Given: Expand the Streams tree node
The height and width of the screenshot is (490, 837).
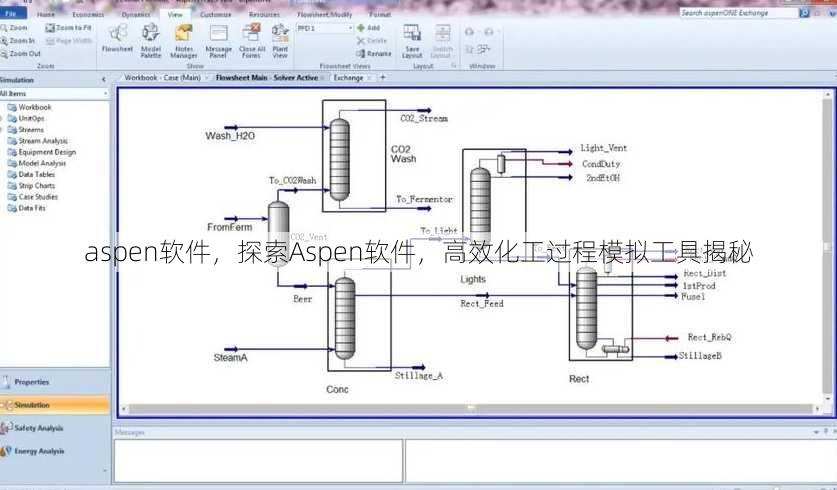Looking at the screenshot, I should [2, 130].
